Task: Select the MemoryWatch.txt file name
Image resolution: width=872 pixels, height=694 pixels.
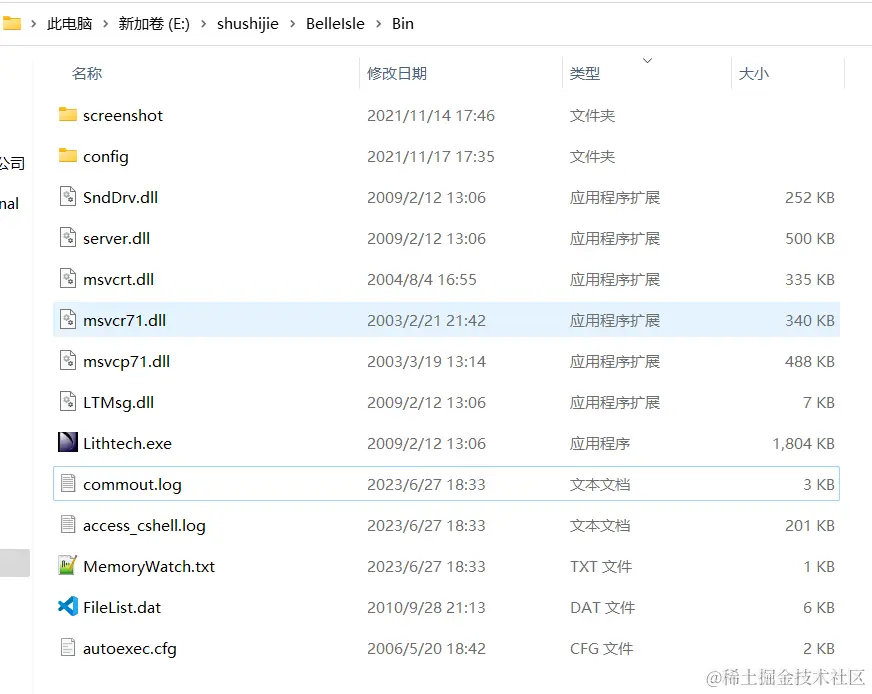Action: [149, 567]
